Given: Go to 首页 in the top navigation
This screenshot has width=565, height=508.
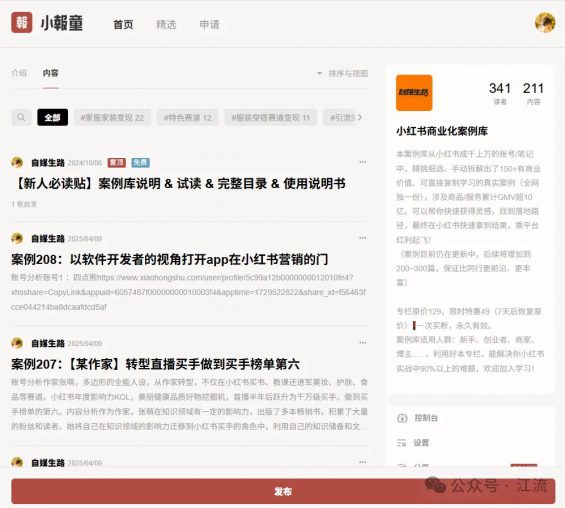Looking at the screenshot, I should coord(123,24).
